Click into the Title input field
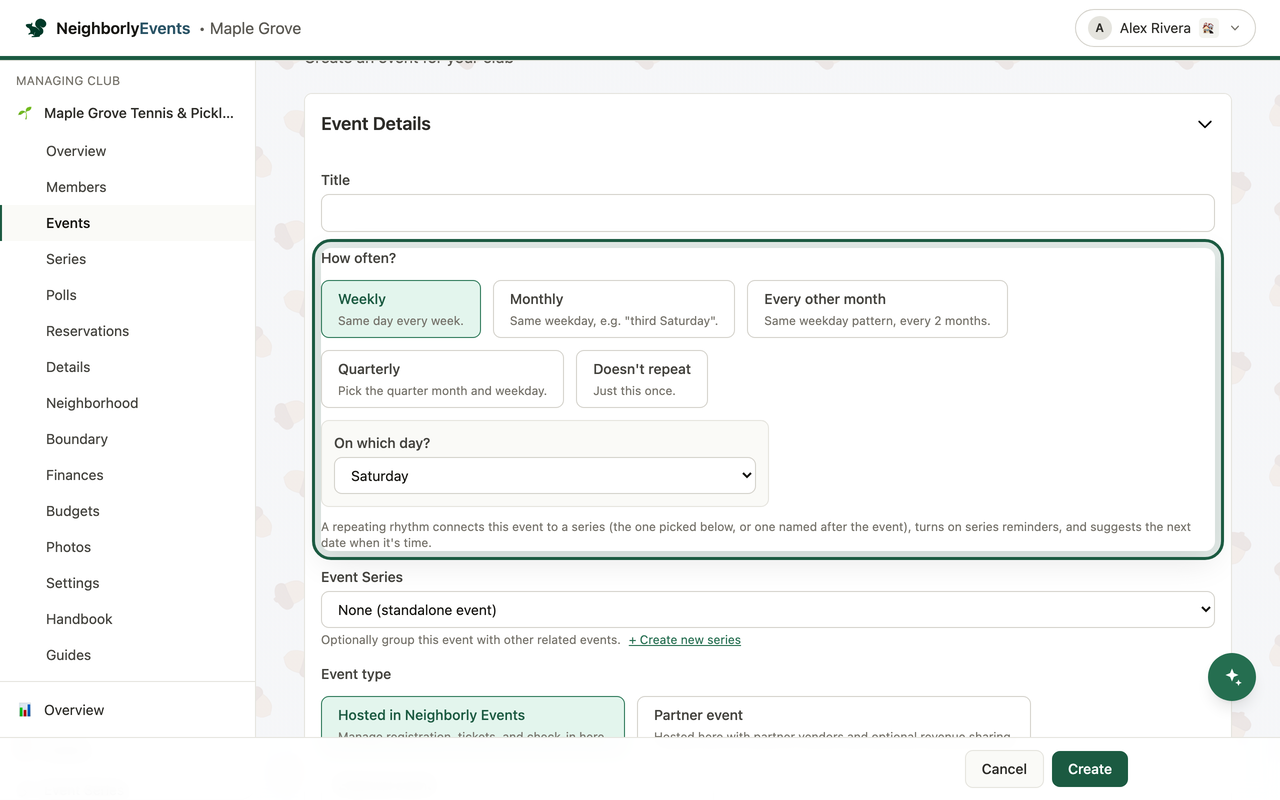Image resolution: width=1280 pixels, height=800 pixels. click(768, 213)
